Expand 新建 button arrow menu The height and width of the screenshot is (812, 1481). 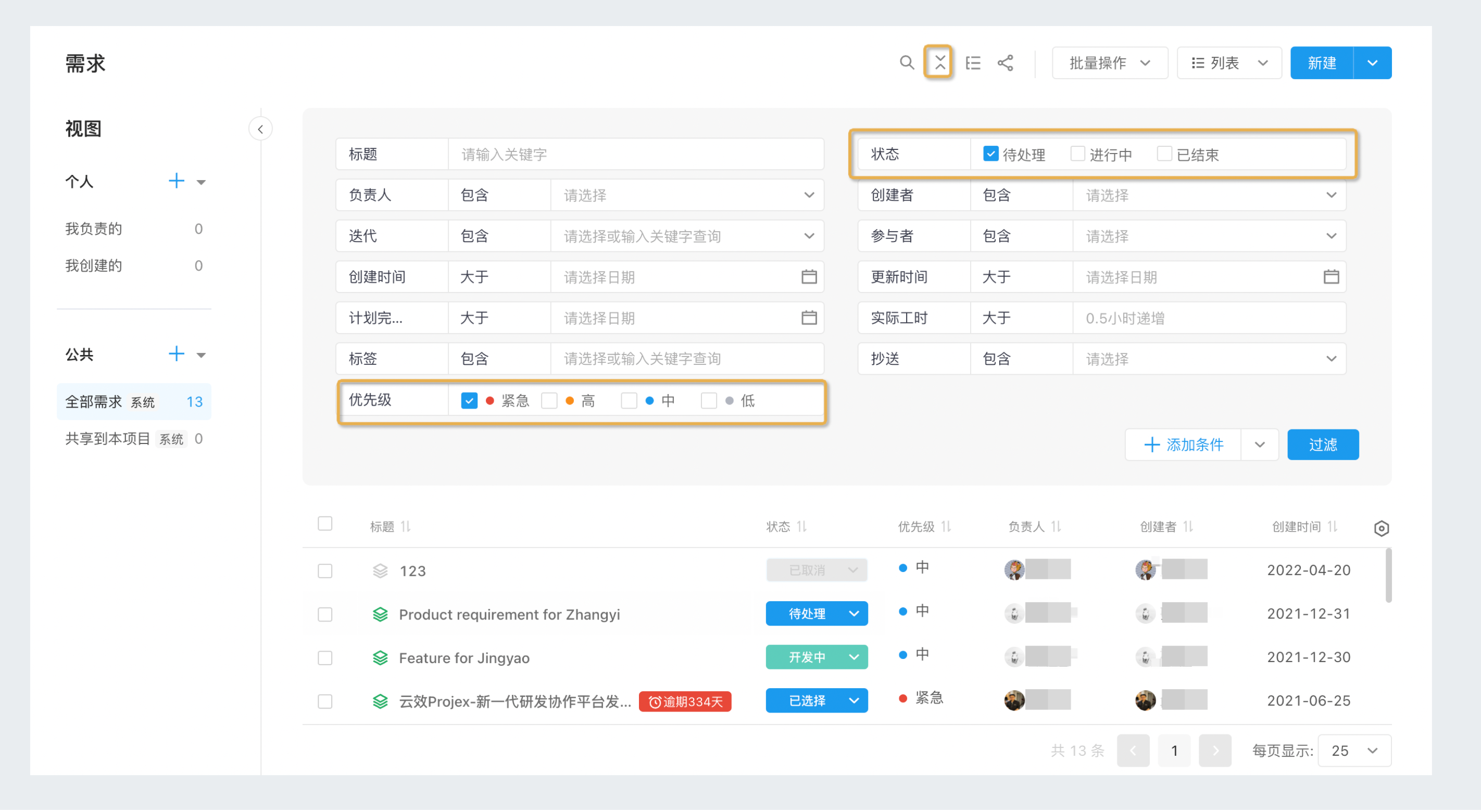point(1372,62)
